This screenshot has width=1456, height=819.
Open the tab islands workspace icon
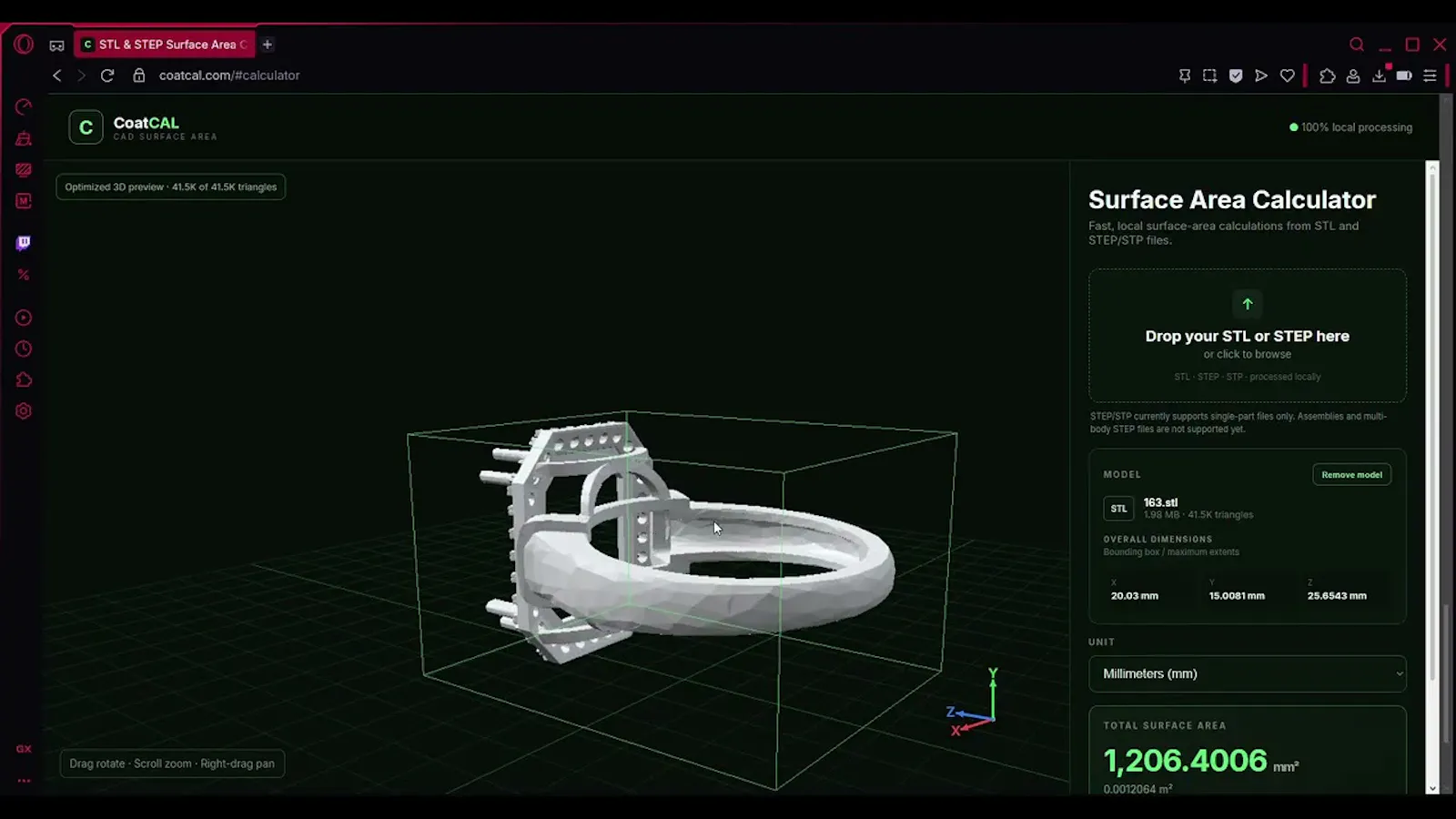pos(56,45)
